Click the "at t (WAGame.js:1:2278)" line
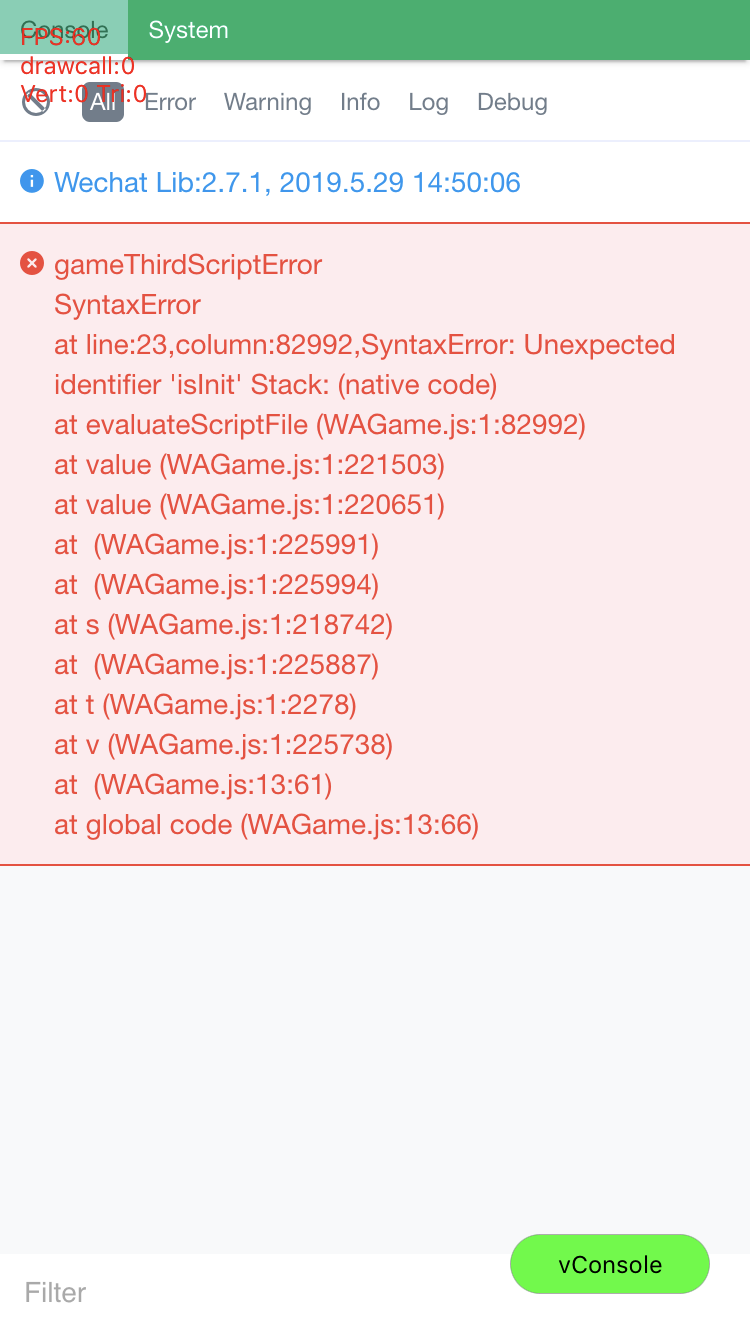This screenshot has width=750, height=1334. pyautogui.click(x=205, y=705)
